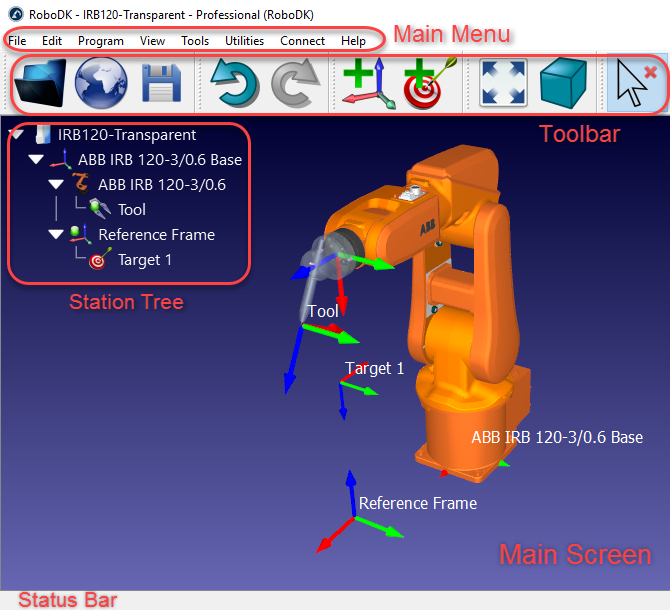Select Target 1 in station tree

click(144, 260)
